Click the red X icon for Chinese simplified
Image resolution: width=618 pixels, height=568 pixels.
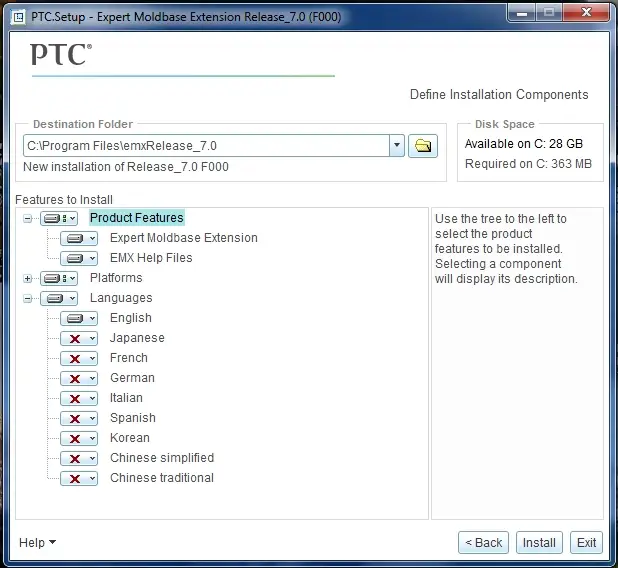(75, 459)
